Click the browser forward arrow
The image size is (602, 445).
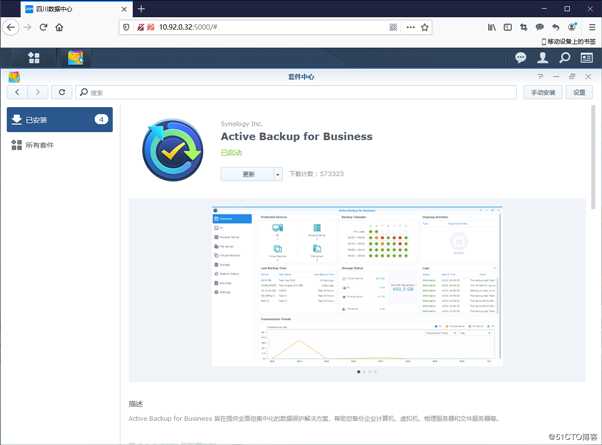pyautogui.click(x=27, y=27)
